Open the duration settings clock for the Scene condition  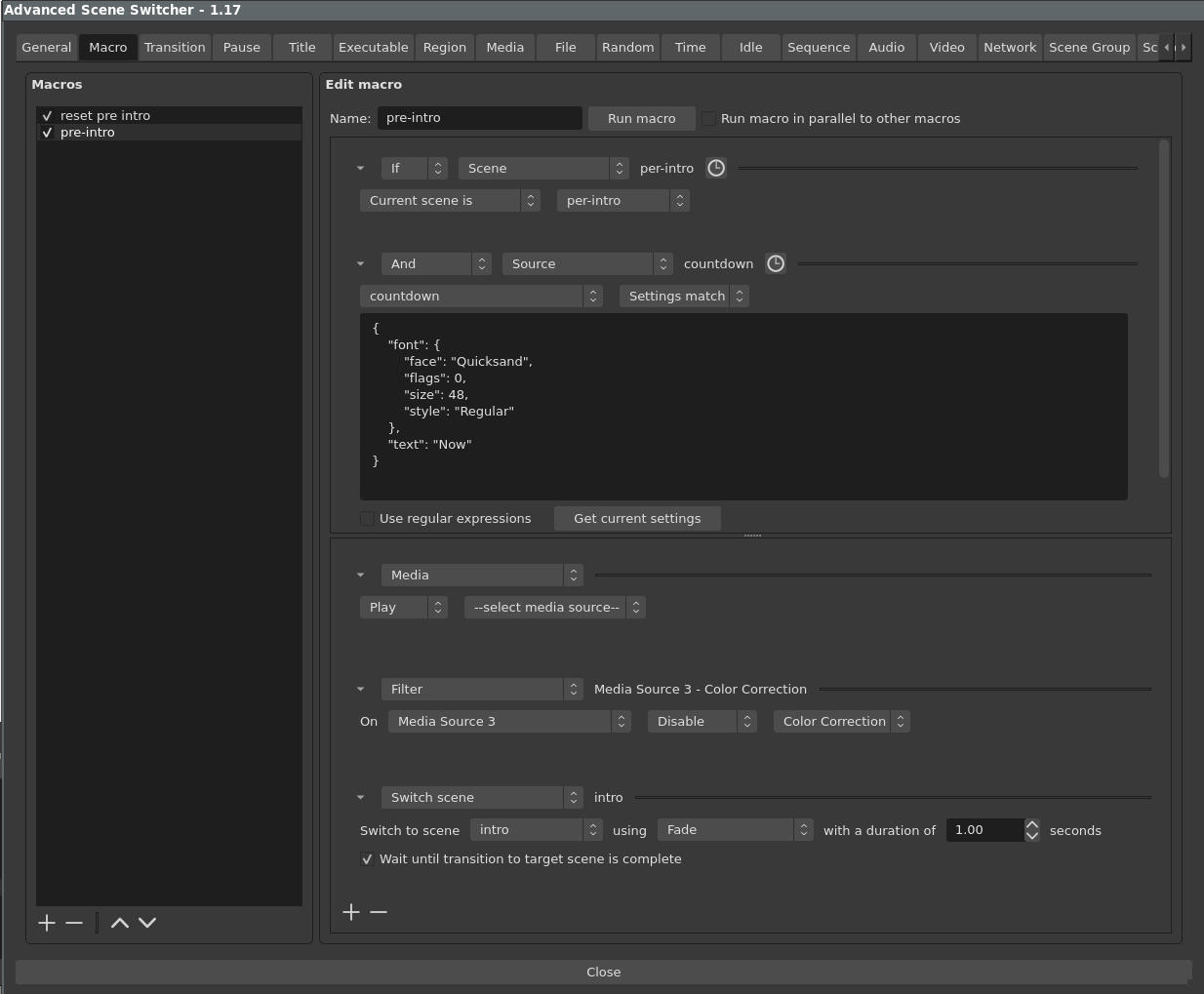pyautogui.click(x=716, y=168)
